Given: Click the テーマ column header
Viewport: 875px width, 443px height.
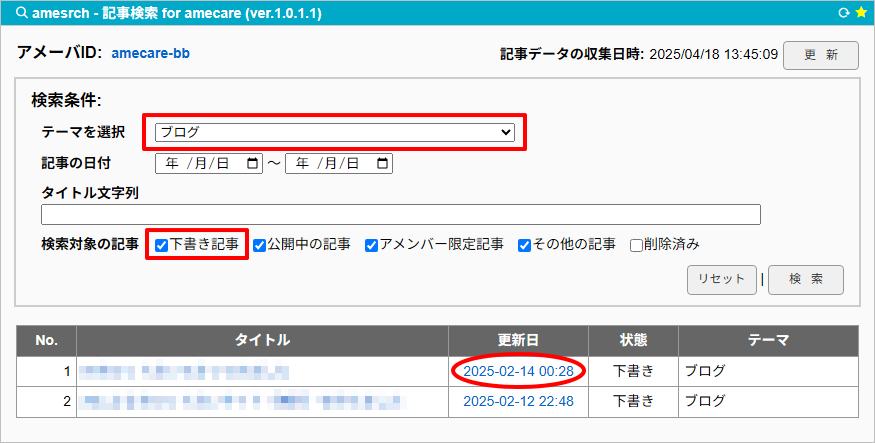Looking at the screenshot, I should (768, 340).
